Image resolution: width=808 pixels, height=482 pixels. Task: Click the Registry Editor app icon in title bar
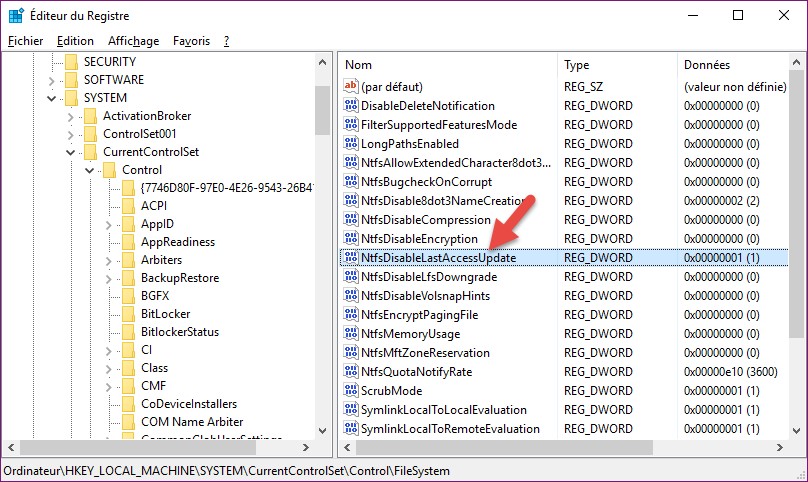pos(17,15)
